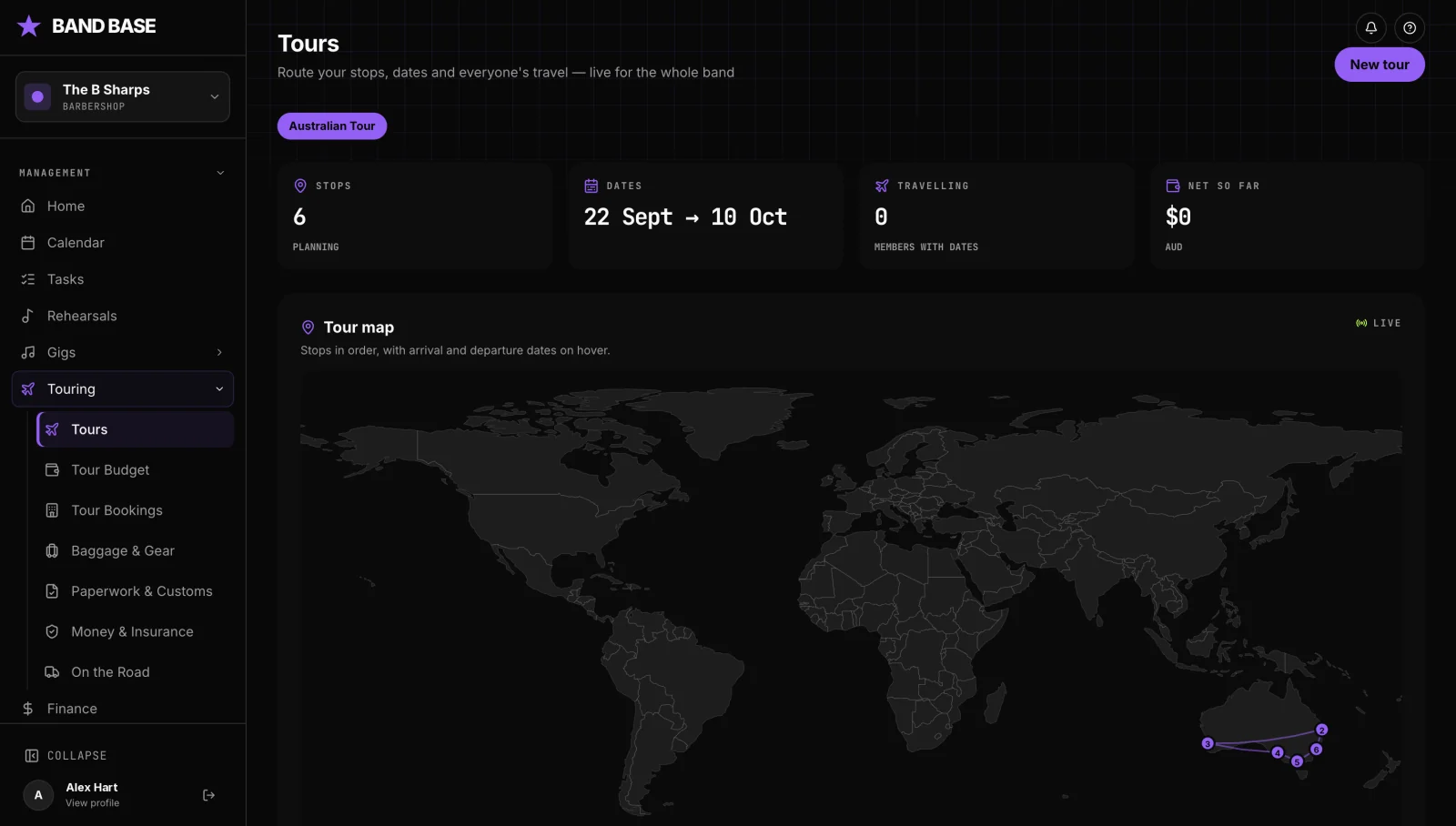Viewport: 1456px width, 826px height.
Task: Click Alex Hart avatar circle
Action: point(38,795)
